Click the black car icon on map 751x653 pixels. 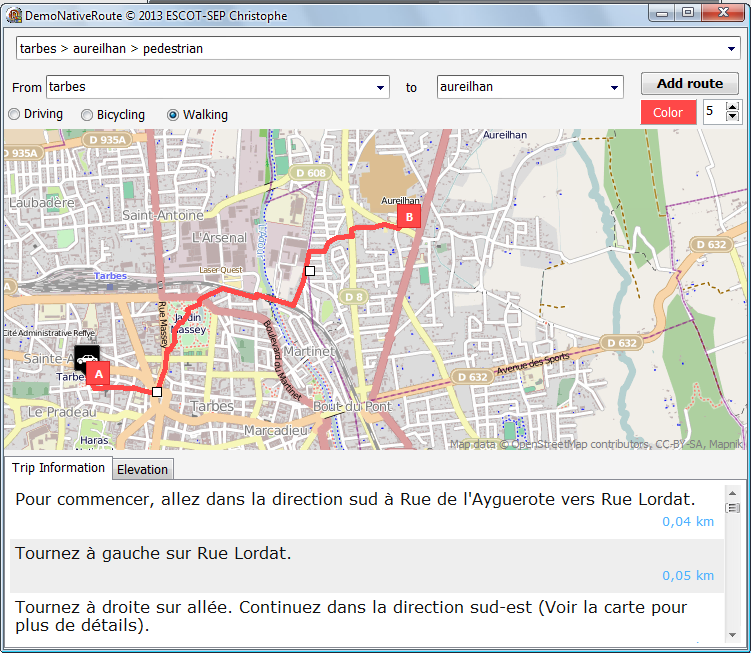(87, 359)
